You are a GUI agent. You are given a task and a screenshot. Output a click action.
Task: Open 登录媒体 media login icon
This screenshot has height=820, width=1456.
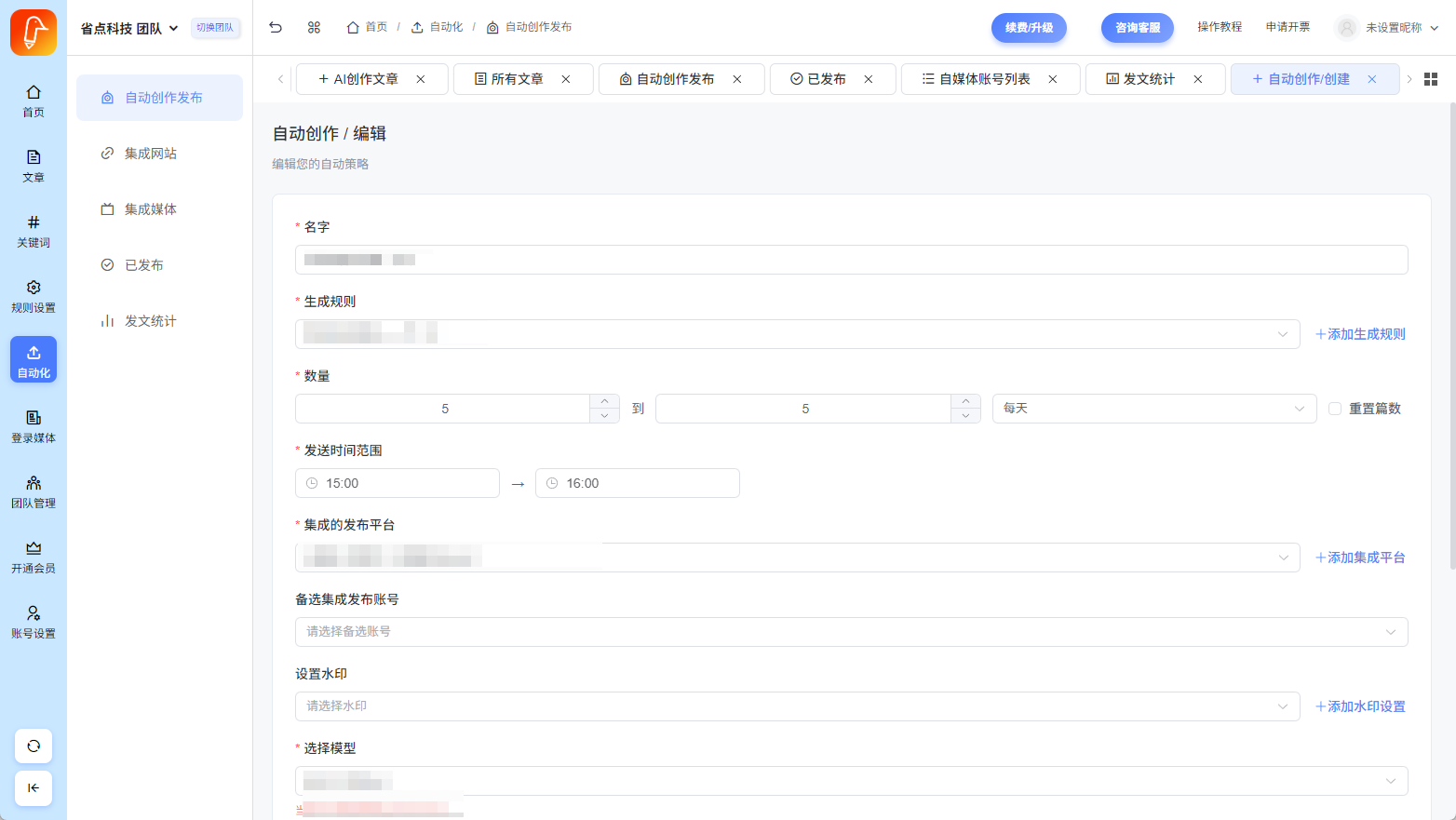click(x=34, y=425)
